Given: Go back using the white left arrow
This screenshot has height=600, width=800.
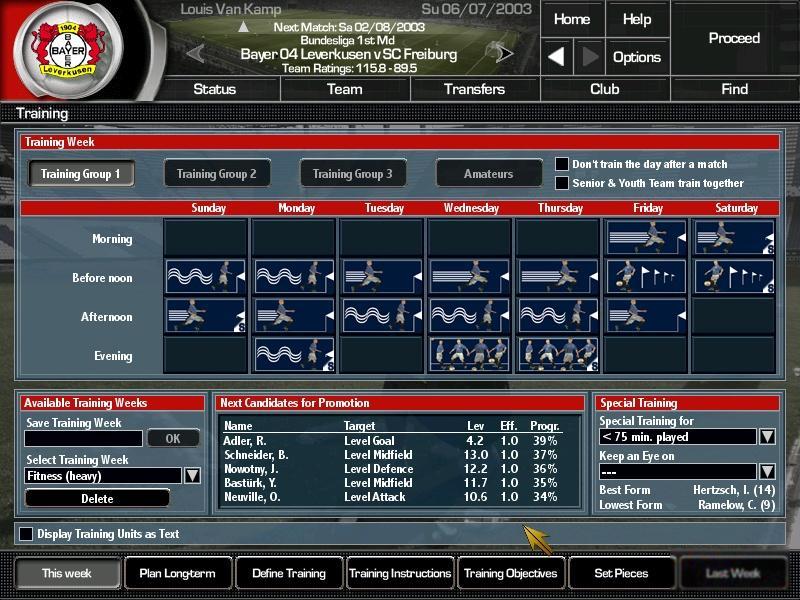Looking at the screenshot, I should (x=557, y=57).
